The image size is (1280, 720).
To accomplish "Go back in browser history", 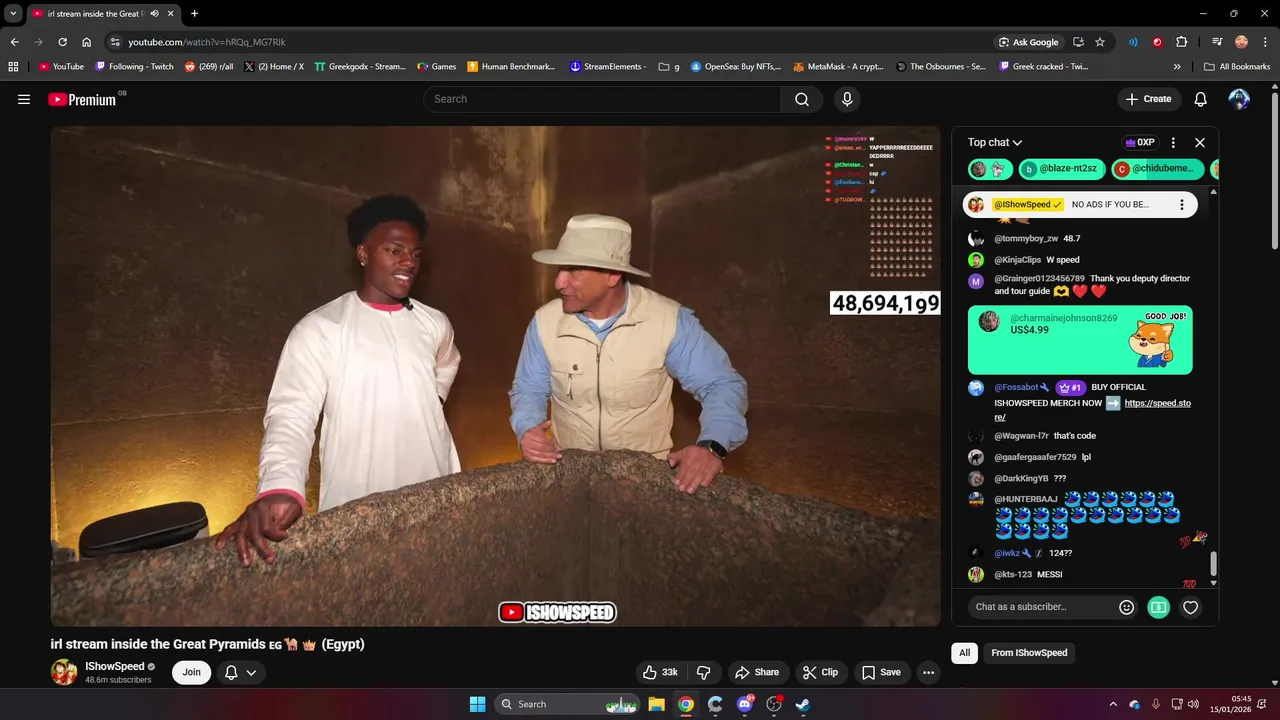I will click(15, 42).
